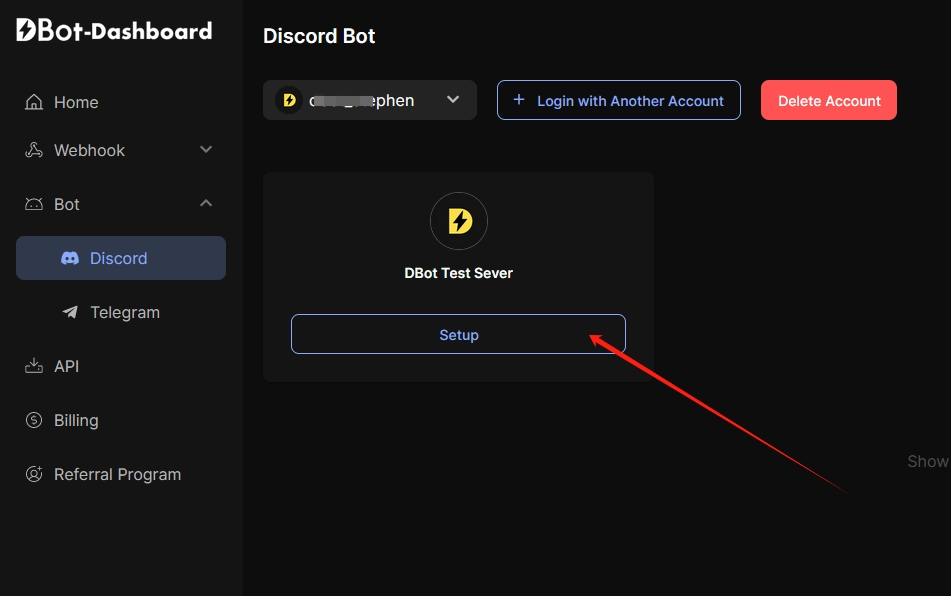Screen dimensions: 951x596
Task: Click the Discord Bot page heading
Action: (x=319, y=36)
